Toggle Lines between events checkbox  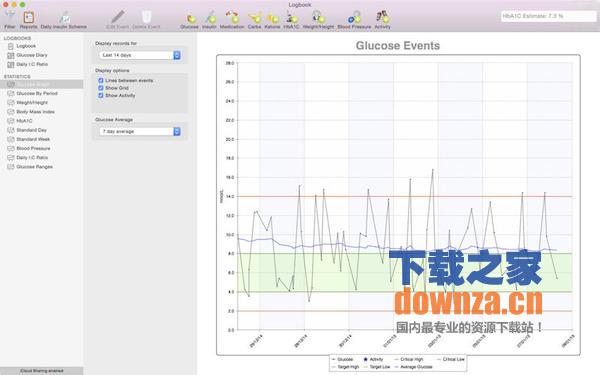101,80
